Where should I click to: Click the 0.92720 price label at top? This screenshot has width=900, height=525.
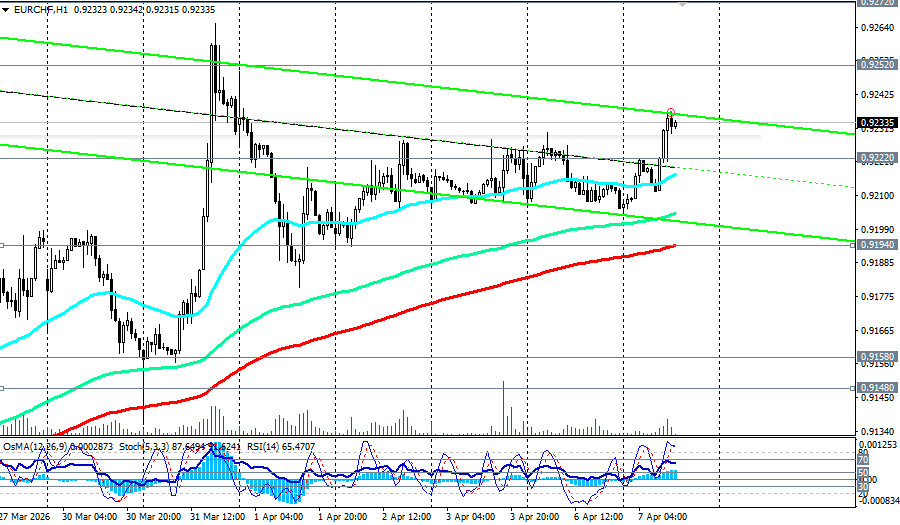tap(876, 3)
